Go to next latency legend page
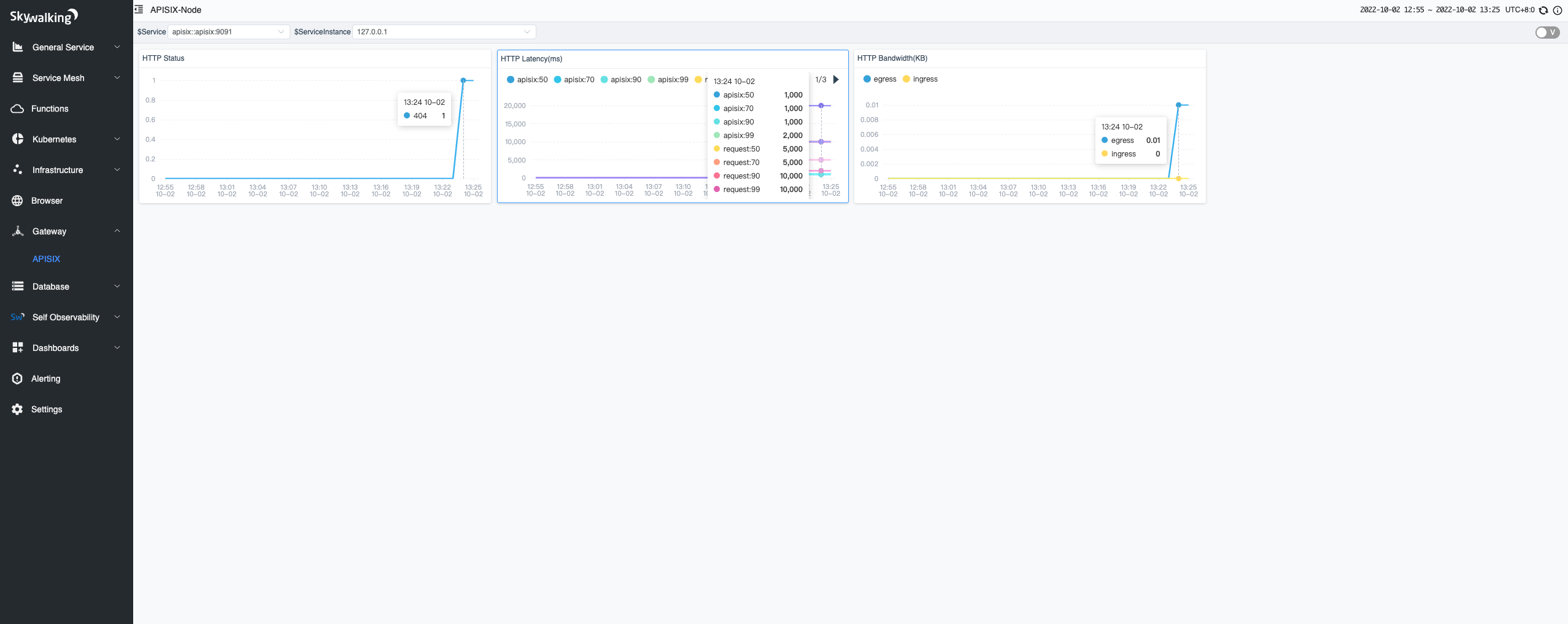This screenshot has width=1568, height=624. point(836,80)
